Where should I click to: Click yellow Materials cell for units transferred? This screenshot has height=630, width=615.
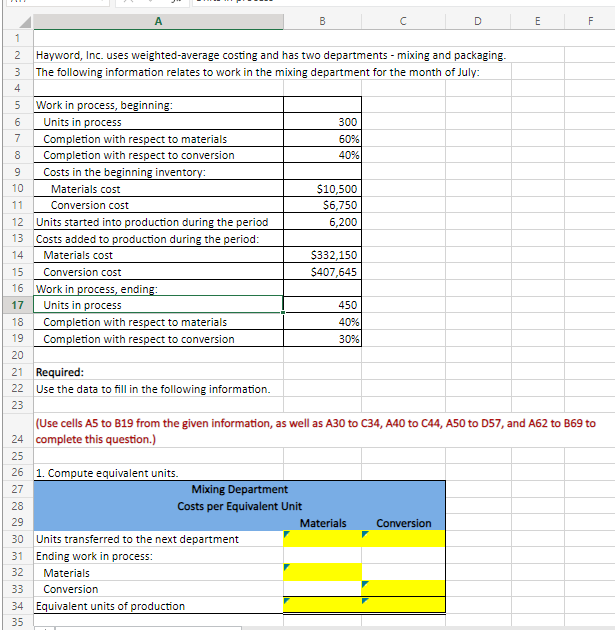coord(322,539)
